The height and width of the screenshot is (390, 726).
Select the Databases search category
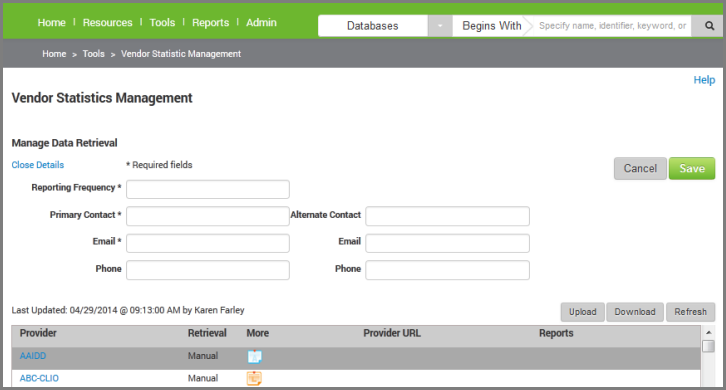pyautogui.click(x=373, y=26)
